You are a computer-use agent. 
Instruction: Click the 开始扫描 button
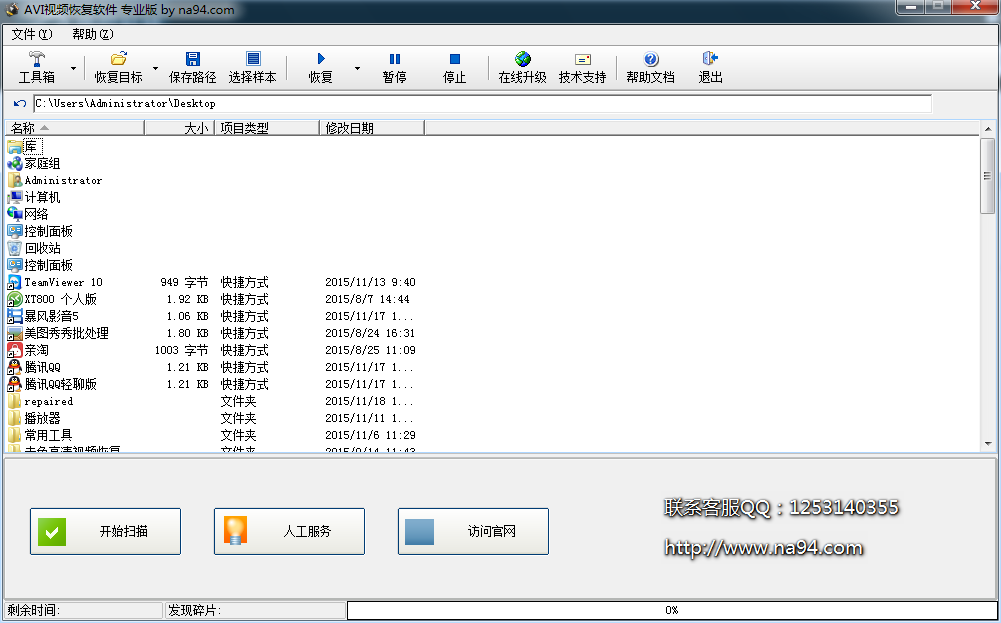(x=105, y=531)
